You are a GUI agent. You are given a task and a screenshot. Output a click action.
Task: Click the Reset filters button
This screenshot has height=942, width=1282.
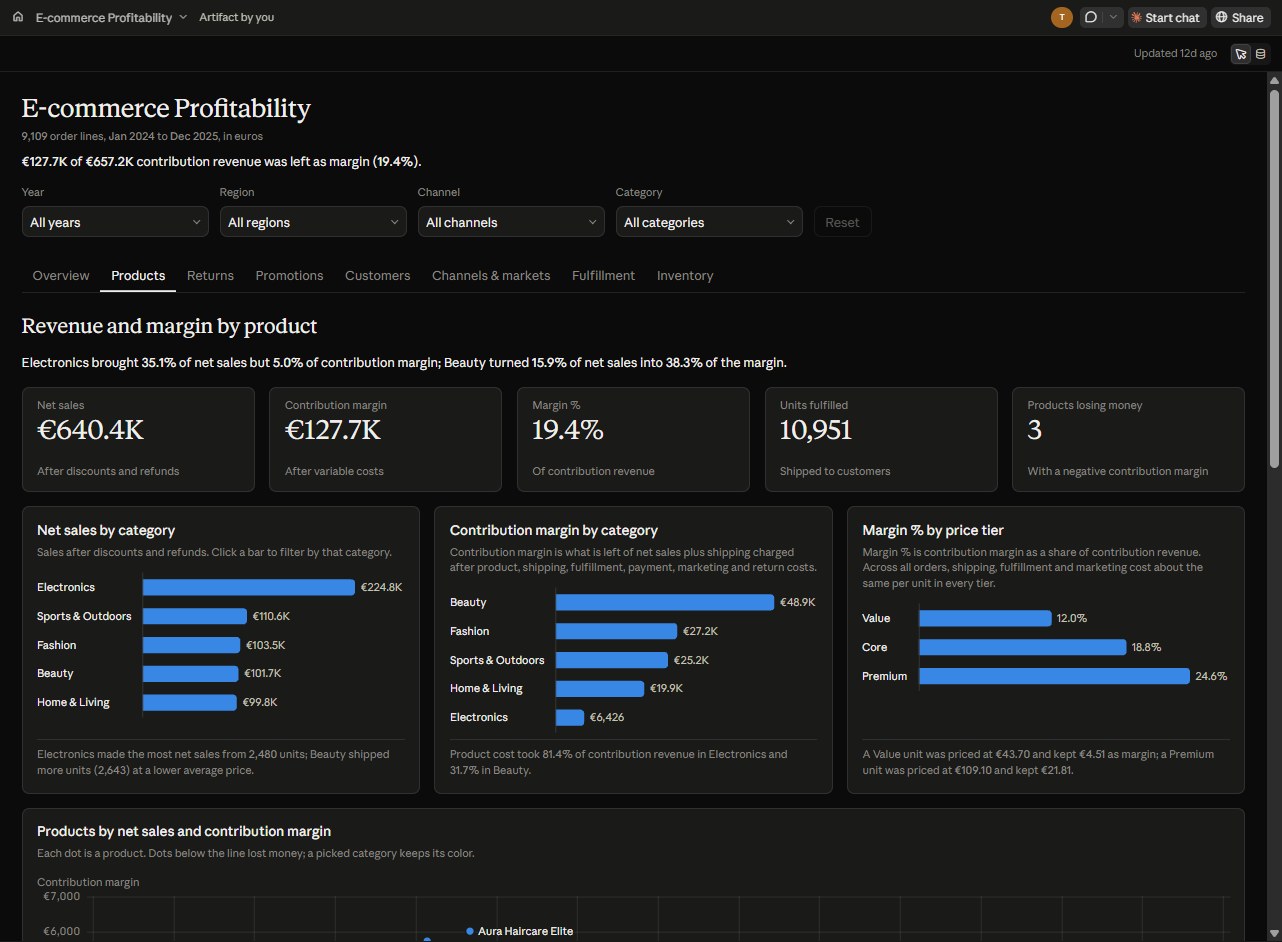842,222
